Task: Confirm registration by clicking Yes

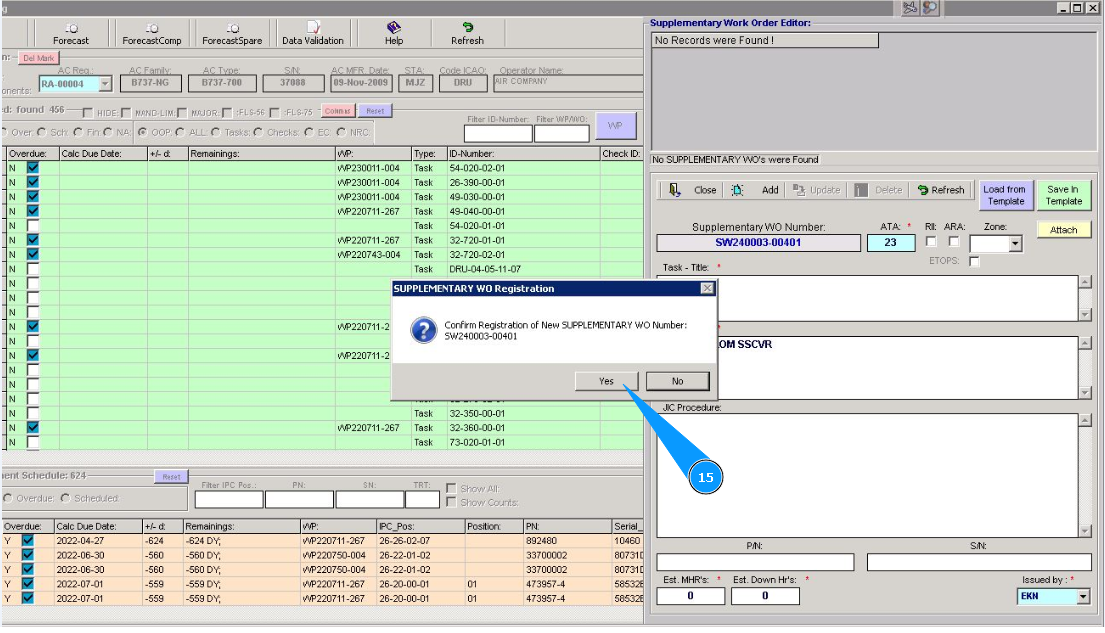Action: coord(607,381)
